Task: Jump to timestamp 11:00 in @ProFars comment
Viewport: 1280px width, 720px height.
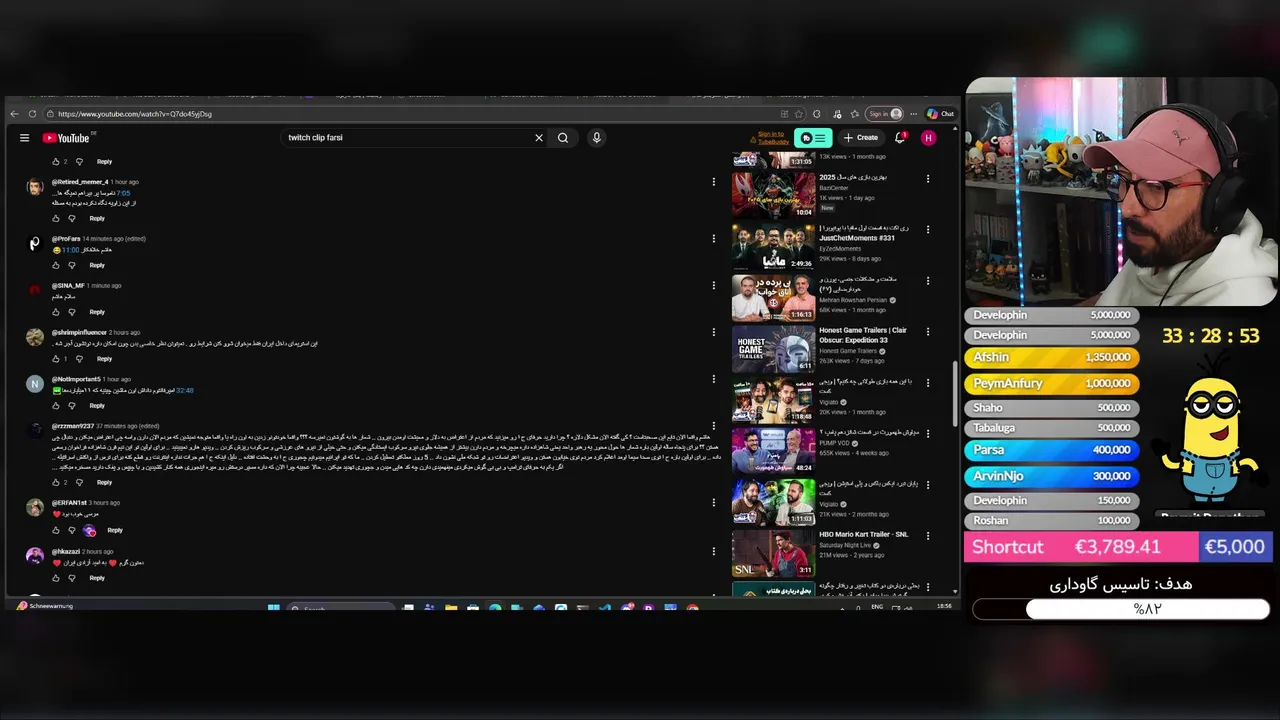Action: [x=71, y=250]
